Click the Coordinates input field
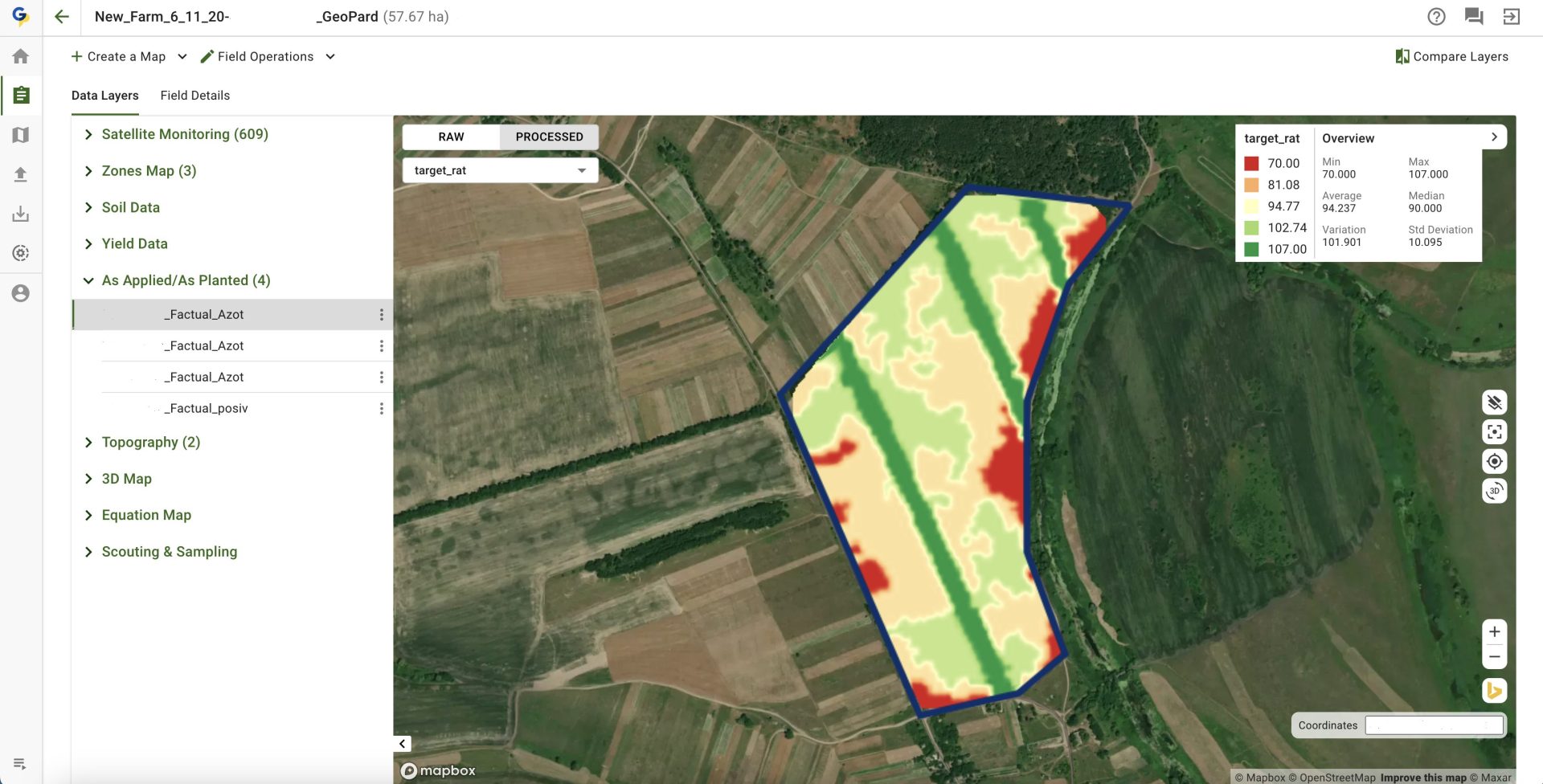The width and height of the screenshot is (1543, 784). click(x=1435, y=725)
